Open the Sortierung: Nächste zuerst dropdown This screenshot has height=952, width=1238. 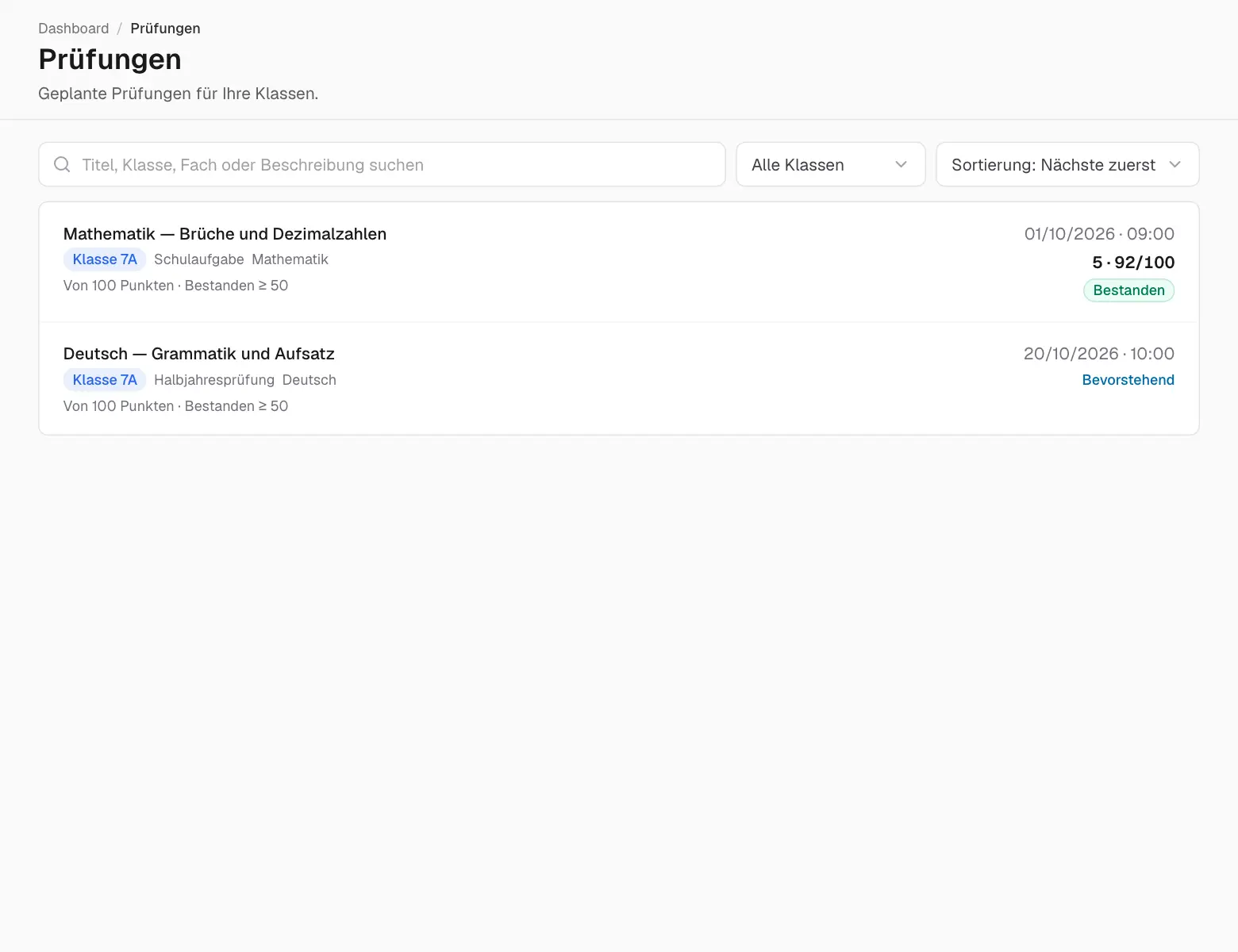1067,164
